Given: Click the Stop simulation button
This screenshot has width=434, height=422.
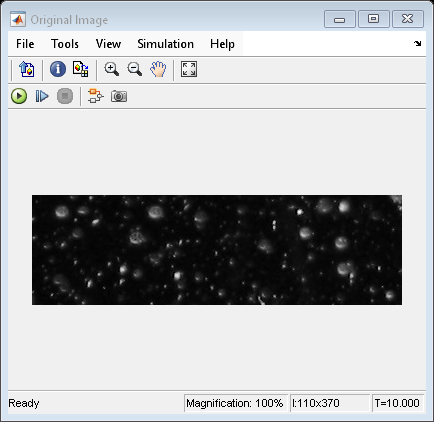Looking at the screenshot, I should 65,96.
